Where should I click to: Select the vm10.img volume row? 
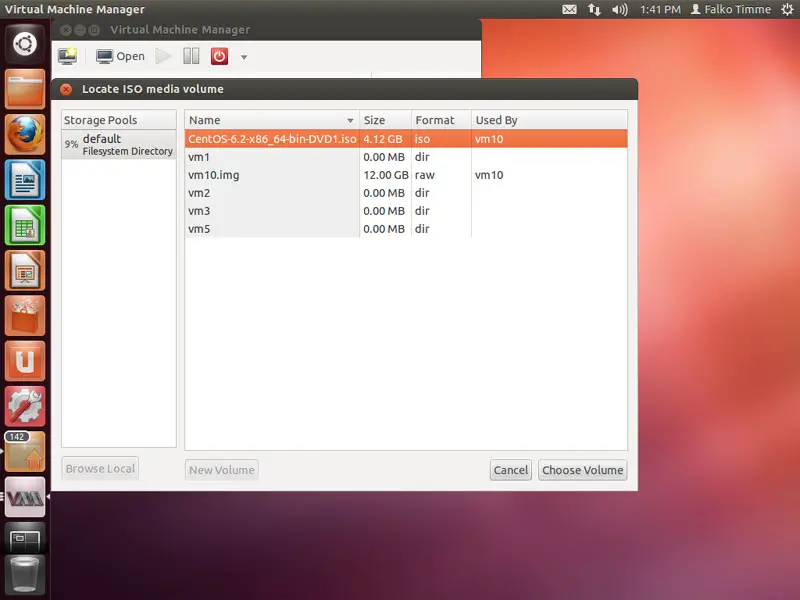coord(406,175)
